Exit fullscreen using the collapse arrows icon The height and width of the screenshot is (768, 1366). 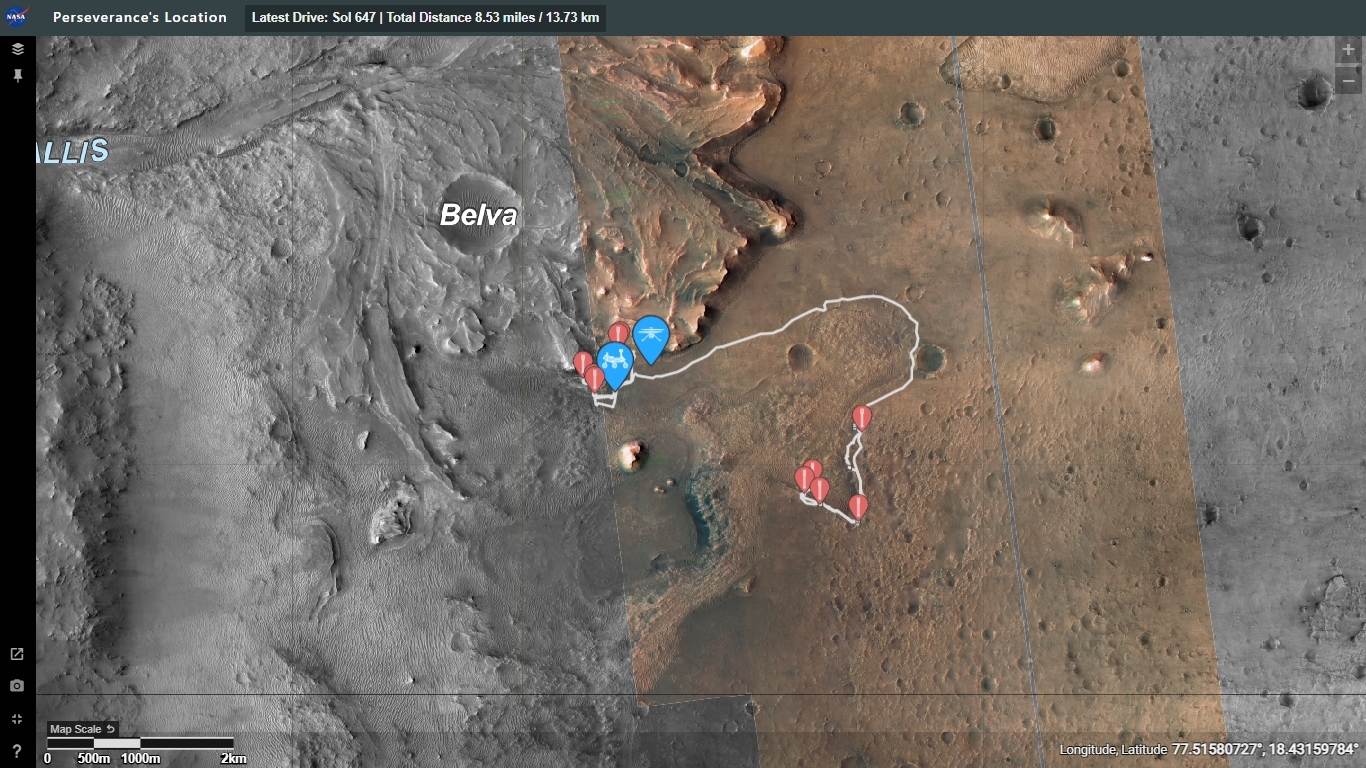click(x=17, y=719)
